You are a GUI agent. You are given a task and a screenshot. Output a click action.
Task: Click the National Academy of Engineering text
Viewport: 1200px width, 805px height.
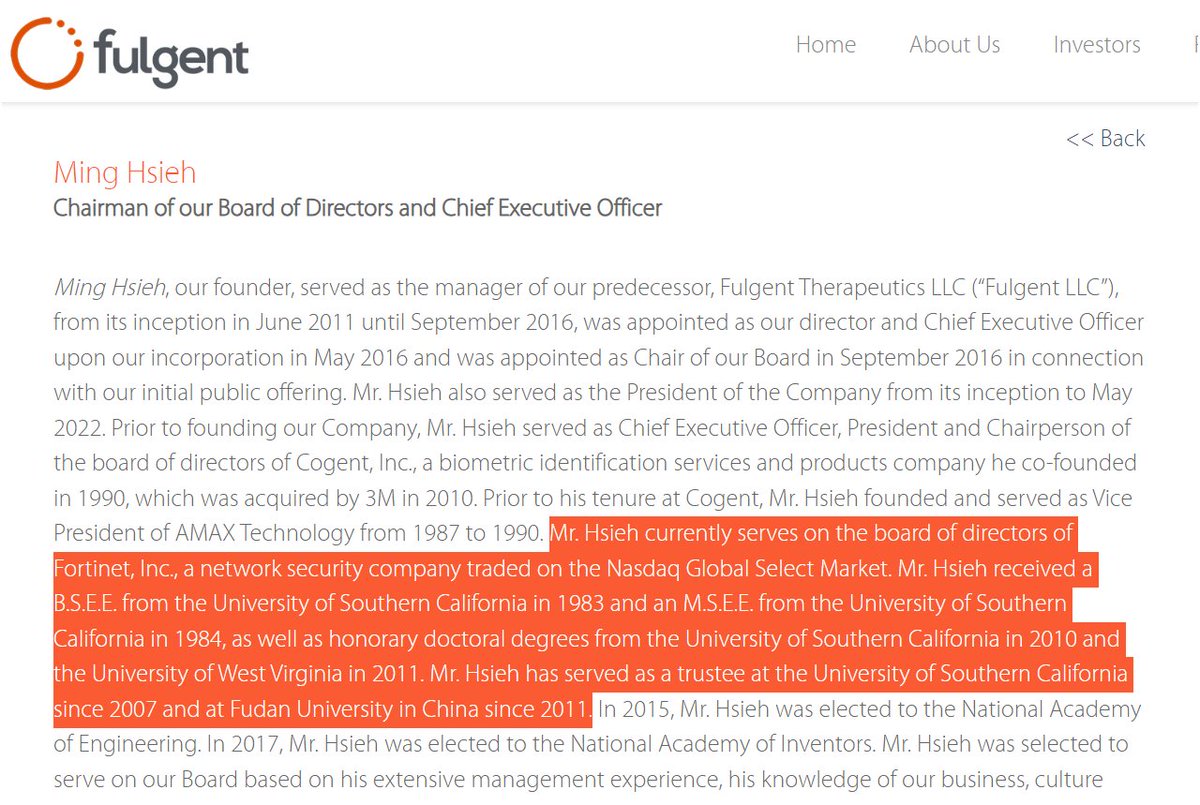point(1001,710)
